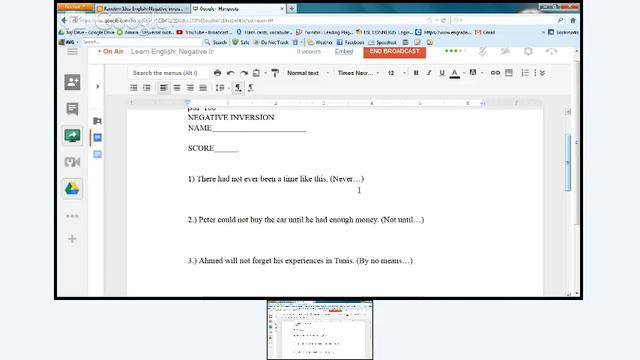Click Do Not Track in AVG toolbar
This screenshot has width=640, height=360.
coord(271,42)
